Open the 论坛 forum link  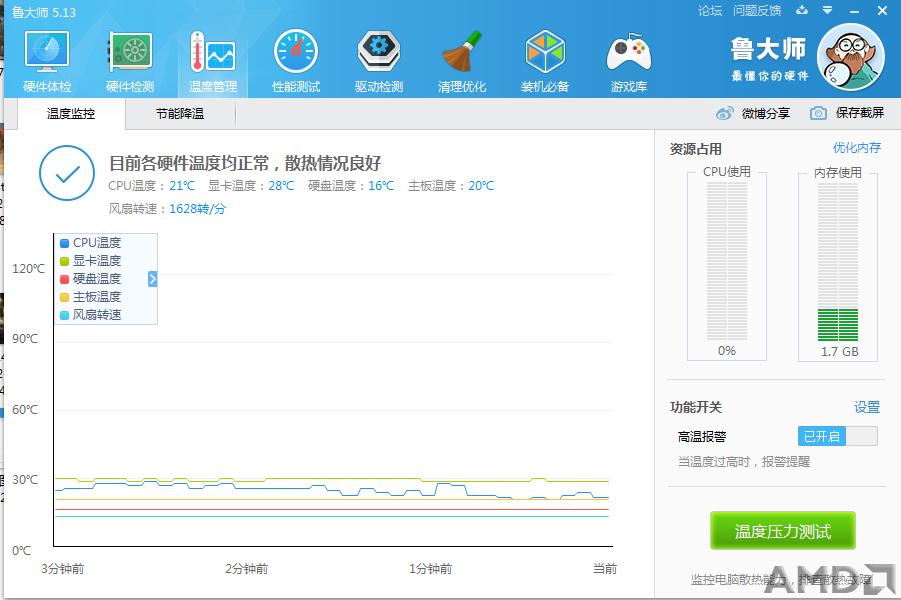(x=710, y=10)
